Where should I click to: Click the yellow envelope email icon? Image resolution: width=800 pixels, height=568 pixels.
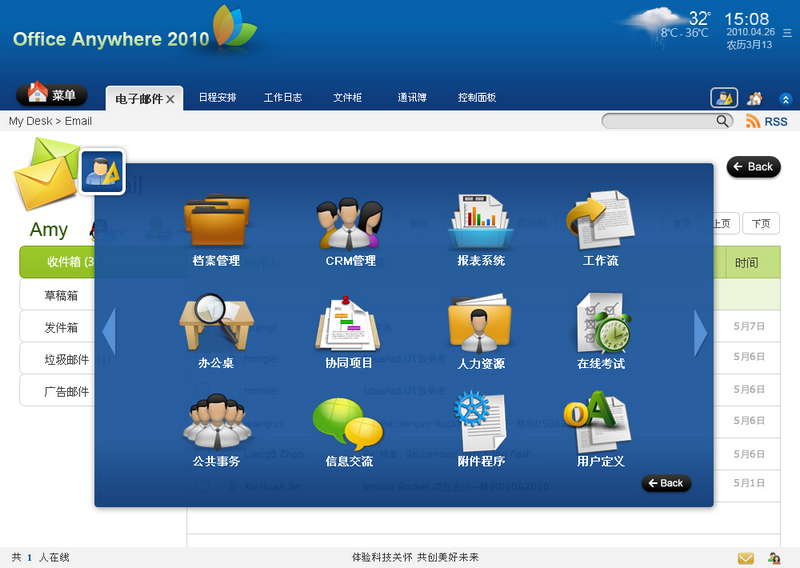[45, 182]
